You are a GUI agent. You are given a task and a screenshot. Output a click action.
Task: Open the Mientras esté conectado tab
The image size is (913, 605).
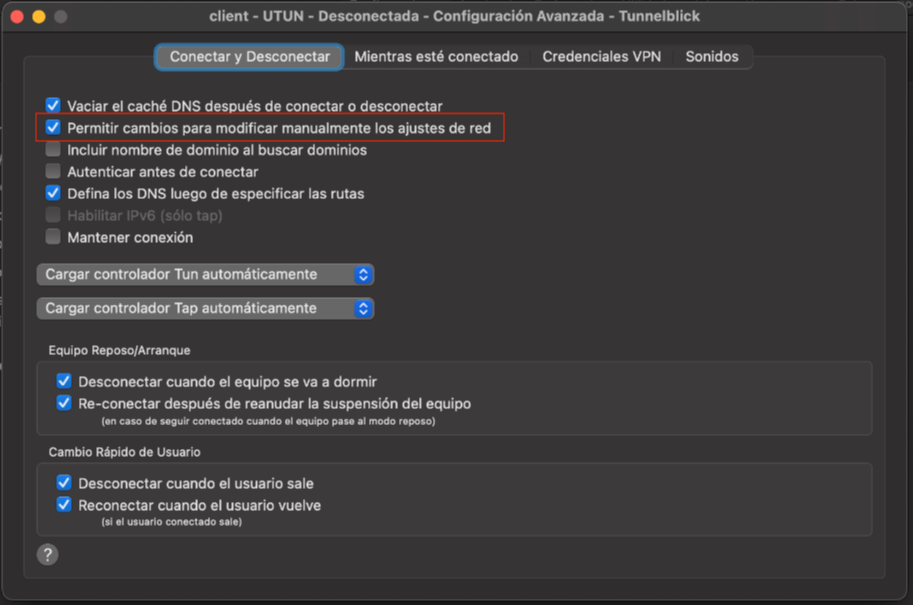[x=436, y=57]
